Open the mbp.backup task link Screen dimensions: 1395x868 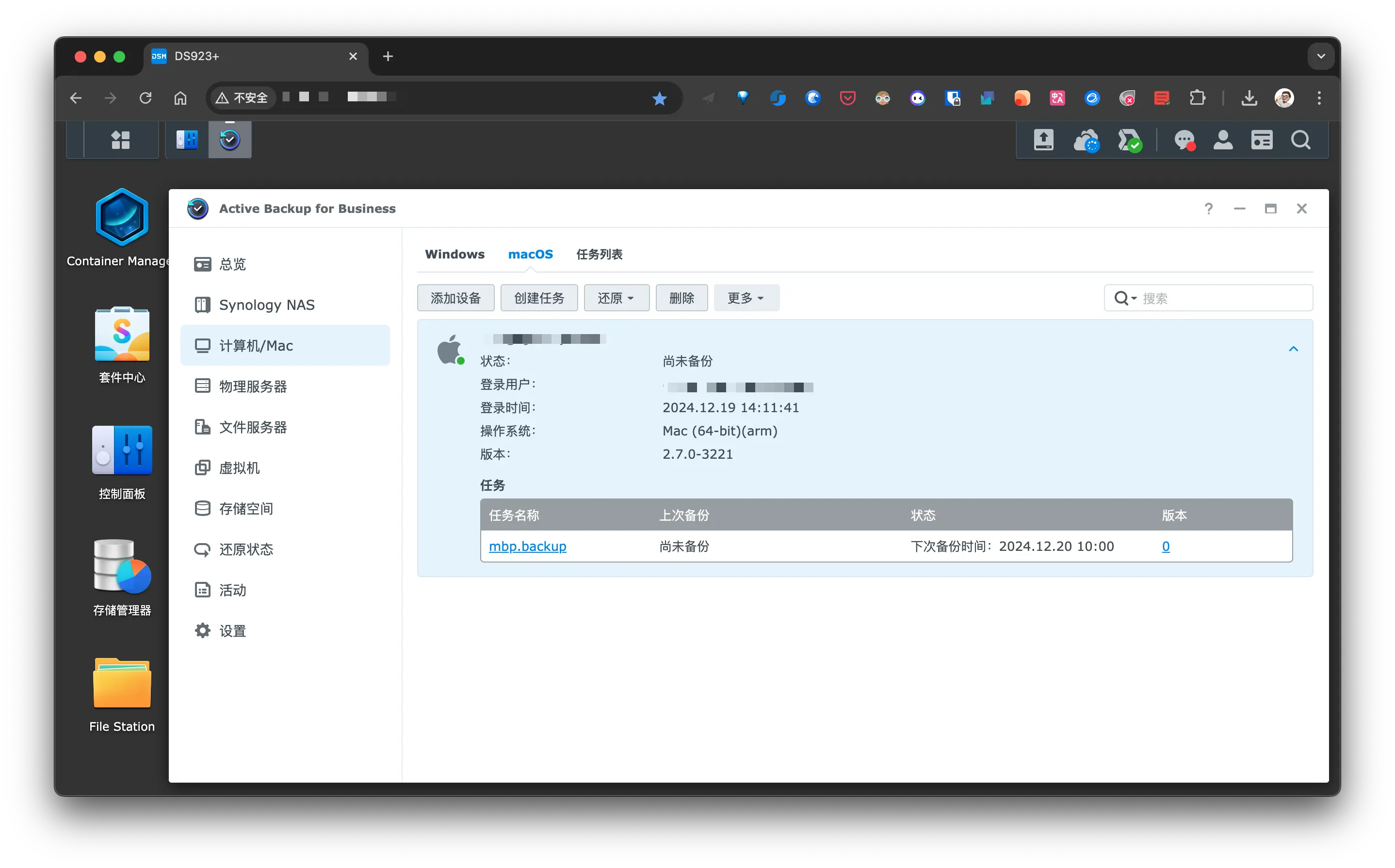[527, 546]
